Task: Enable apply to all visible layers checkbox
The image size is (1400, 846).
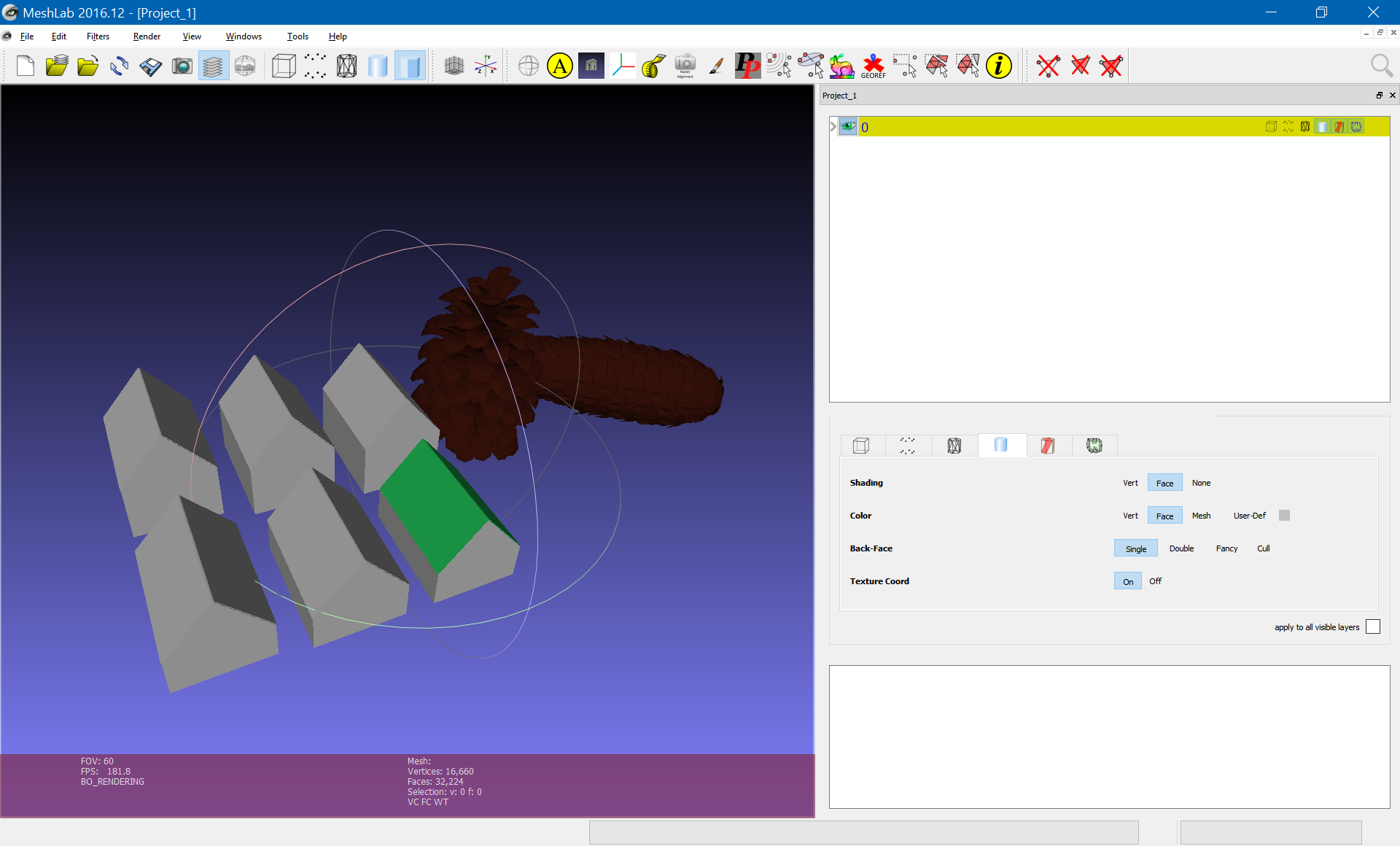Action: click(1373, 627)
